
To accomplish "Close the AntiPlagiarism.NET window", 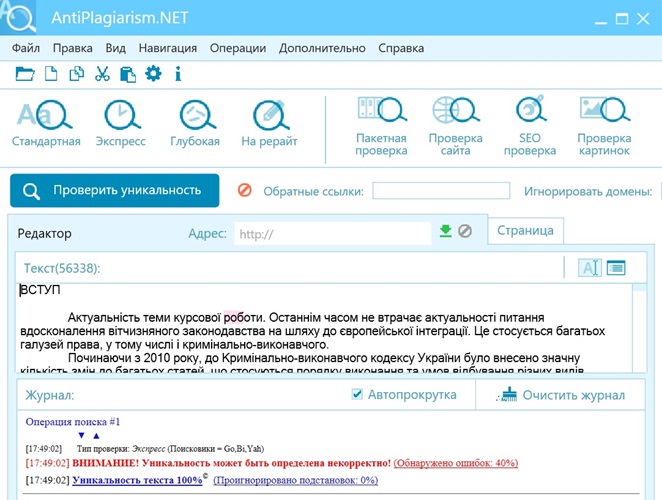I will pyautogui.click(x=643, y=19).
